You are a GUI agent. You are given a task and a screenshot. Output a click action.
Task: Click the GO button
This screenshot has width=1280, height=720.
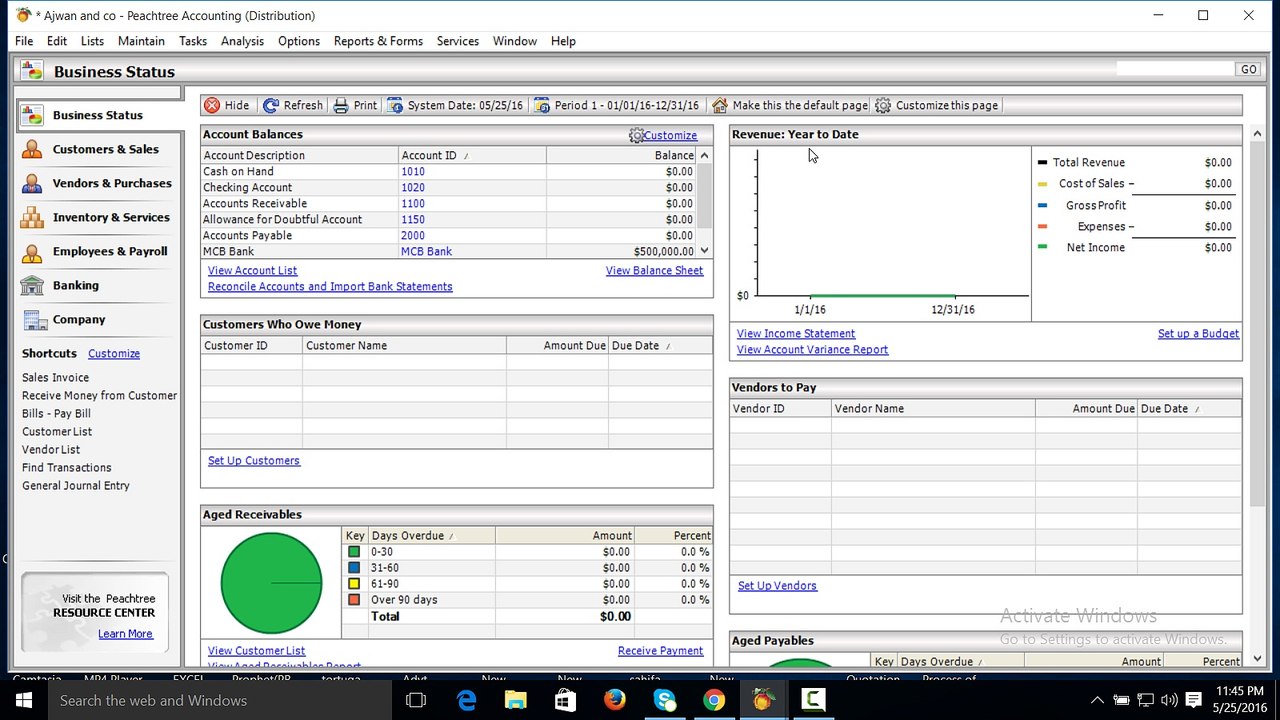(x=1248, y=70)
